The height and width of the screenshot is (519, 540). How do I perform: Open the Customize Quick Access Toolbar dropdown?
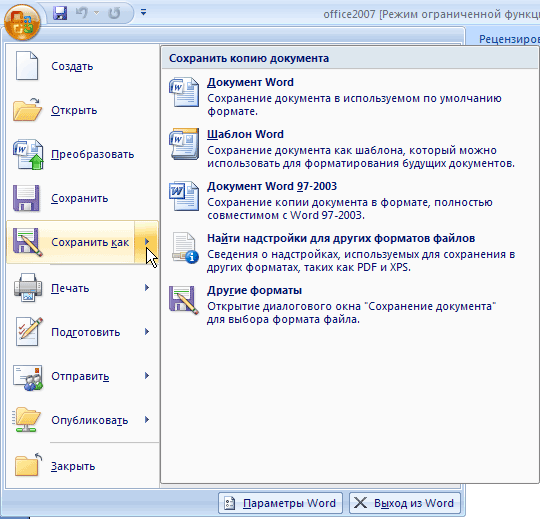[x=144, y=13]
